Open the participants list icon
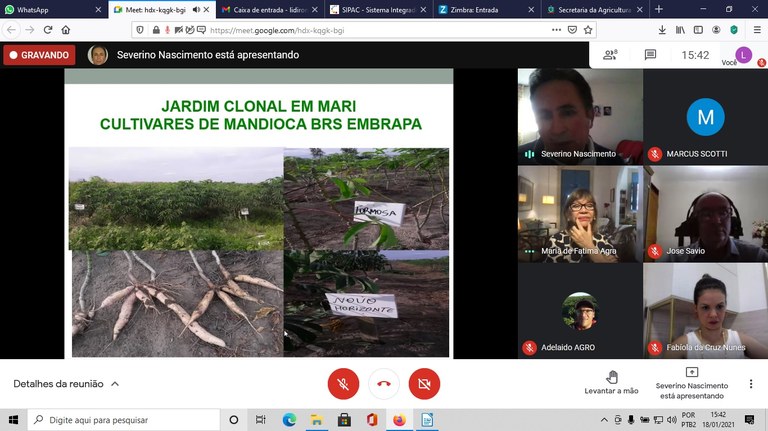Screen dimensions: 768x431 click(610, 55)
